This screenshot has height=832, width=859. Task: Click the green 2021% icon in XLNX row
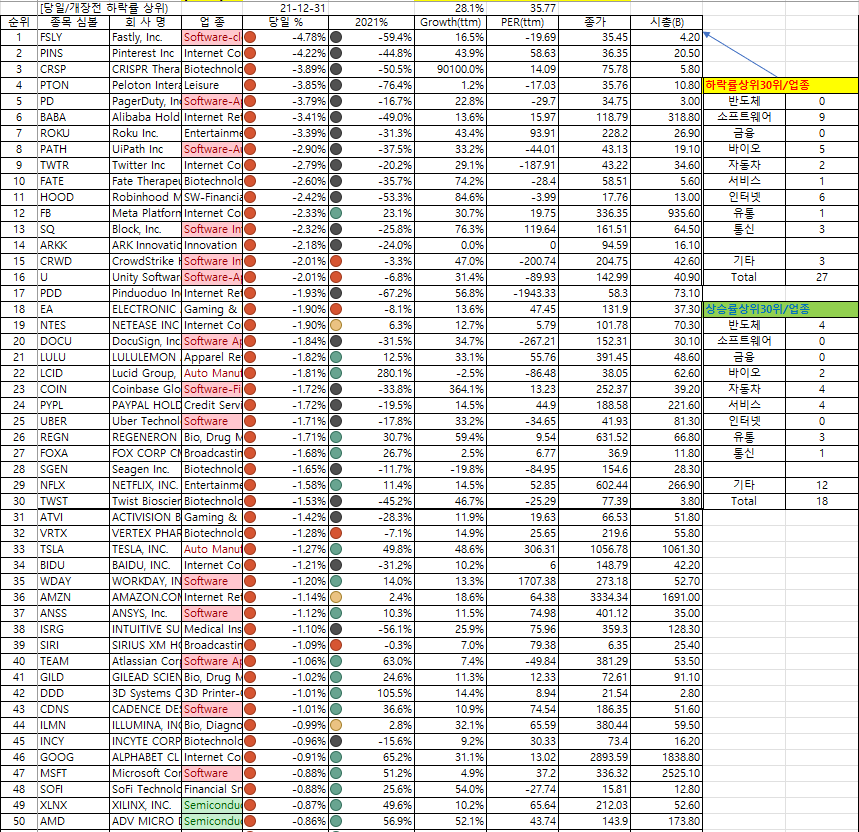tap(336, 805)
